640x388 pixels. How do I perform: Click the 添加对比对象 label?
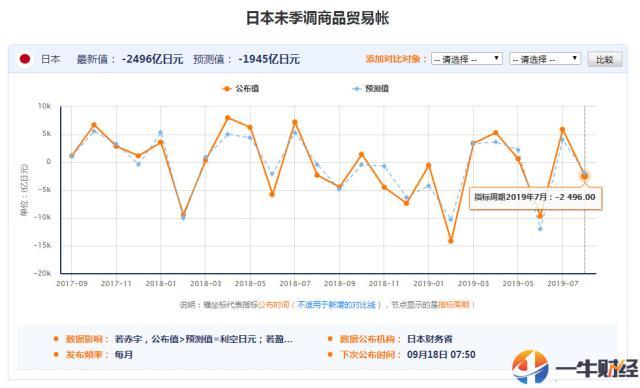tap(396, 59)
